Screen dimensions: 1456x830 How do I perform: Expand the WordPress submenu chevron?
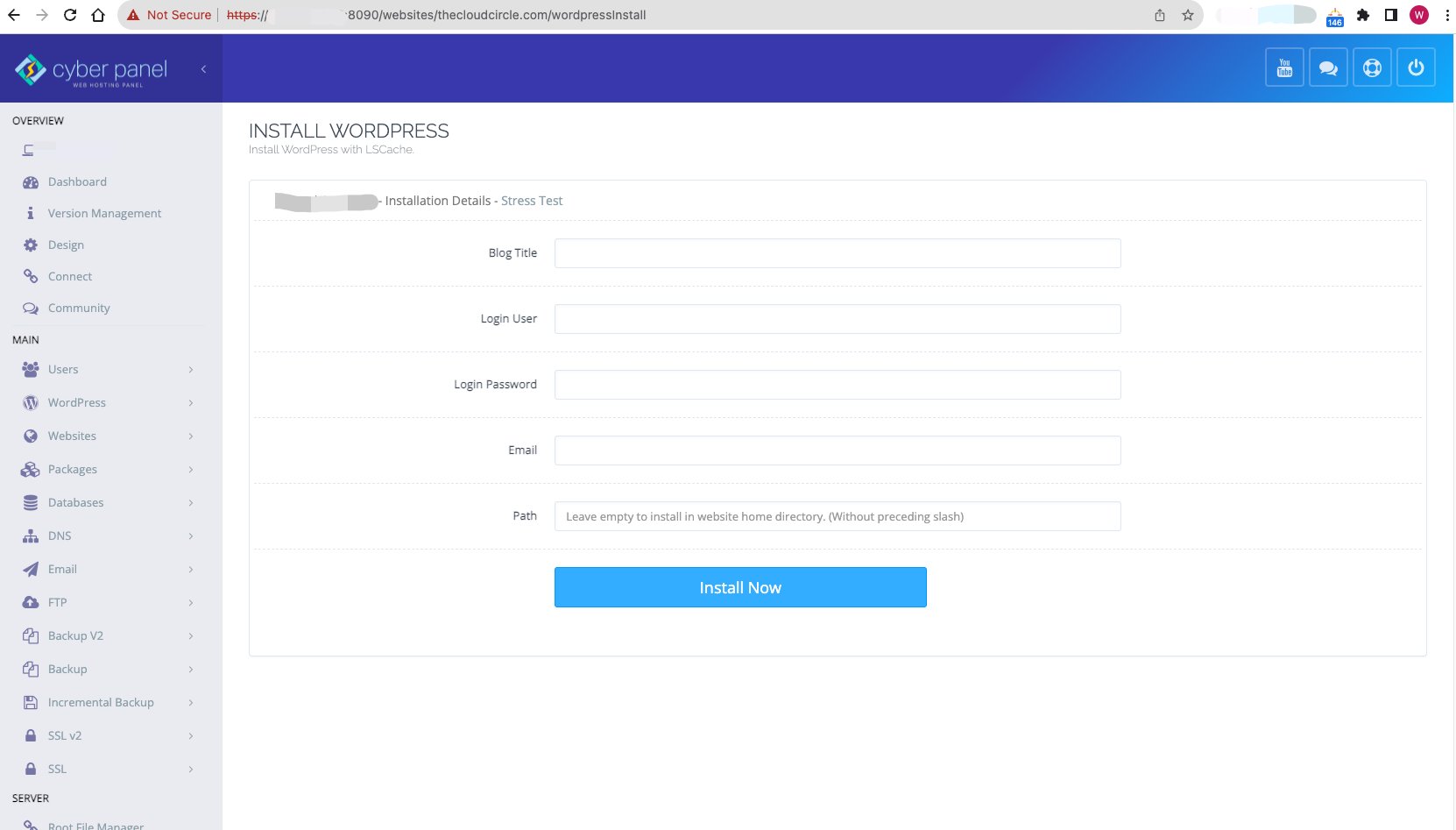tap(190, 403)
